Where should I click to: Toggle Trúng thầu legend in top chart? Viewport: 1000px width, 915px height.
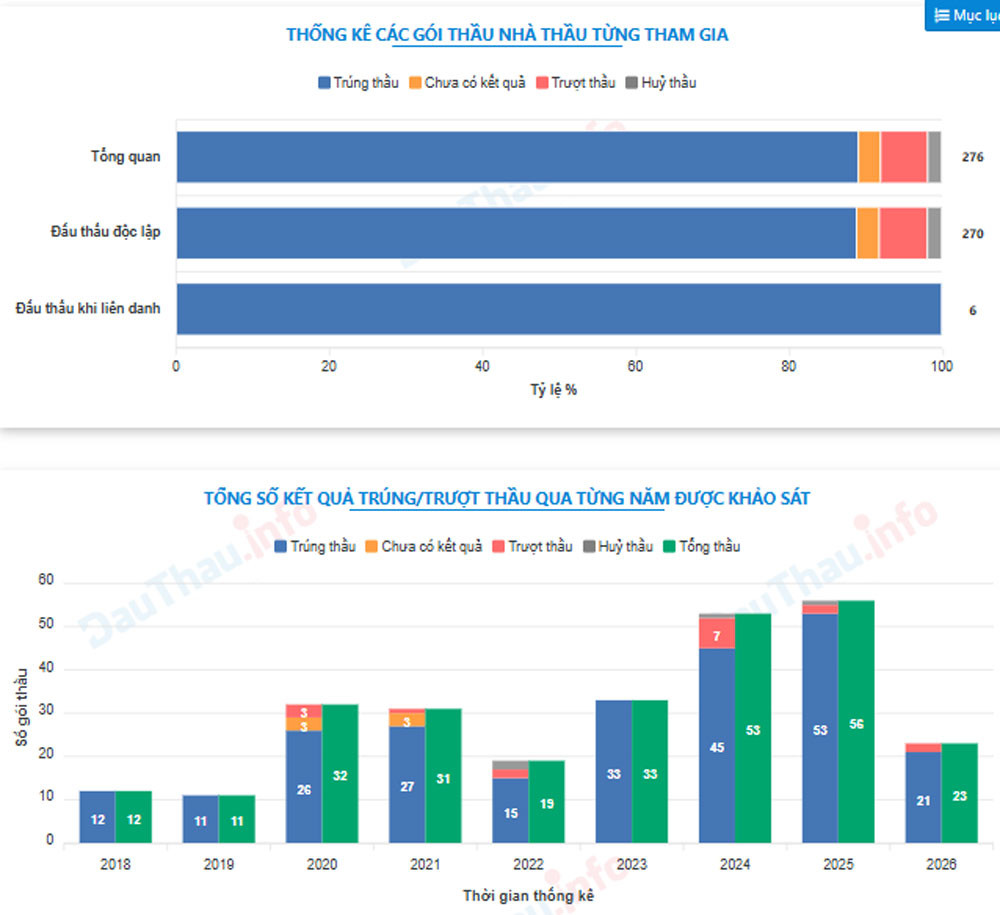click(x=358, y=83)
